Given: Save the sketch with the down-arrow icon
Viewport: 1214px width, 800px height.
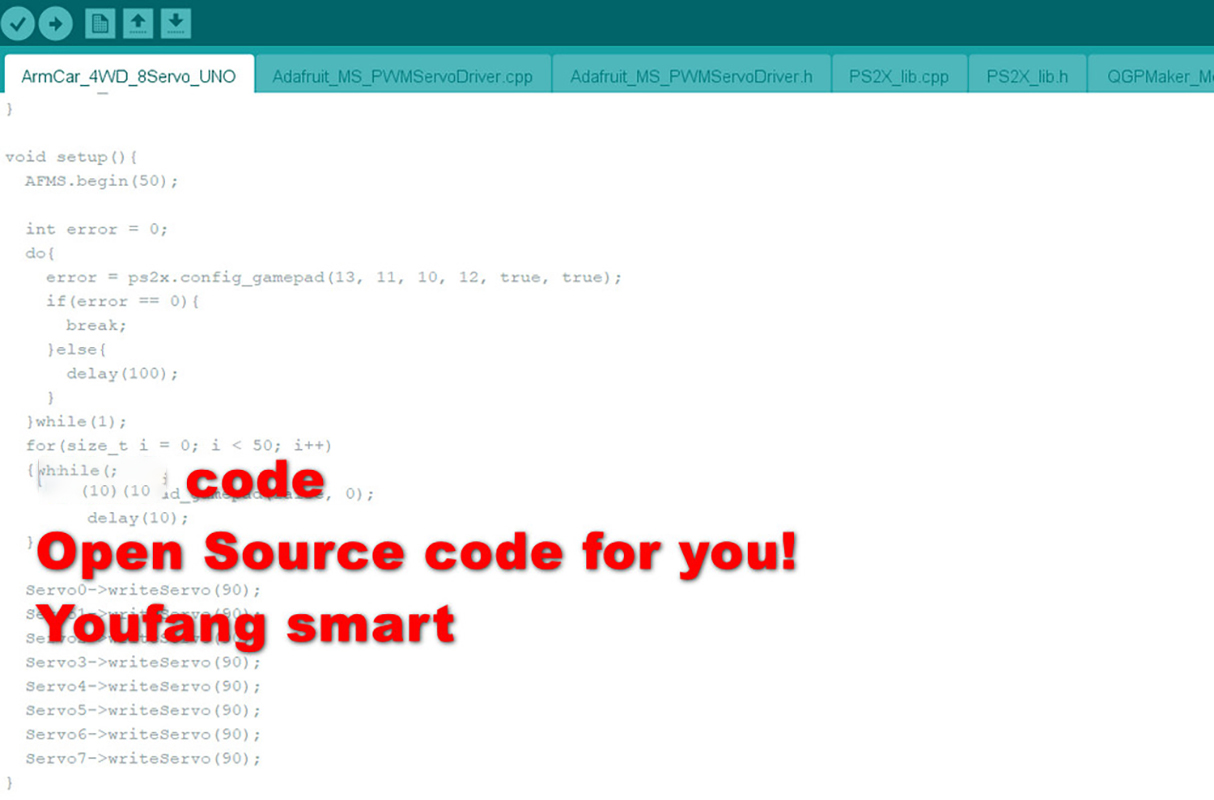Looking at the screenshot, I should point(175,22).
